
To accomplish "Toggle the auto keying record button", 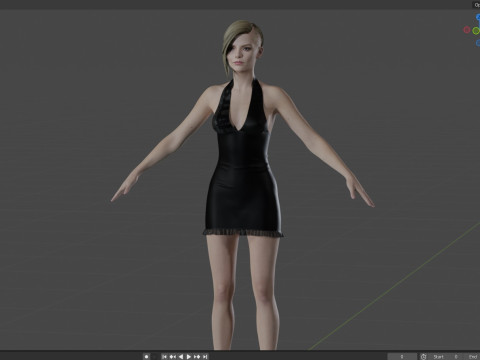I will 146,357.
